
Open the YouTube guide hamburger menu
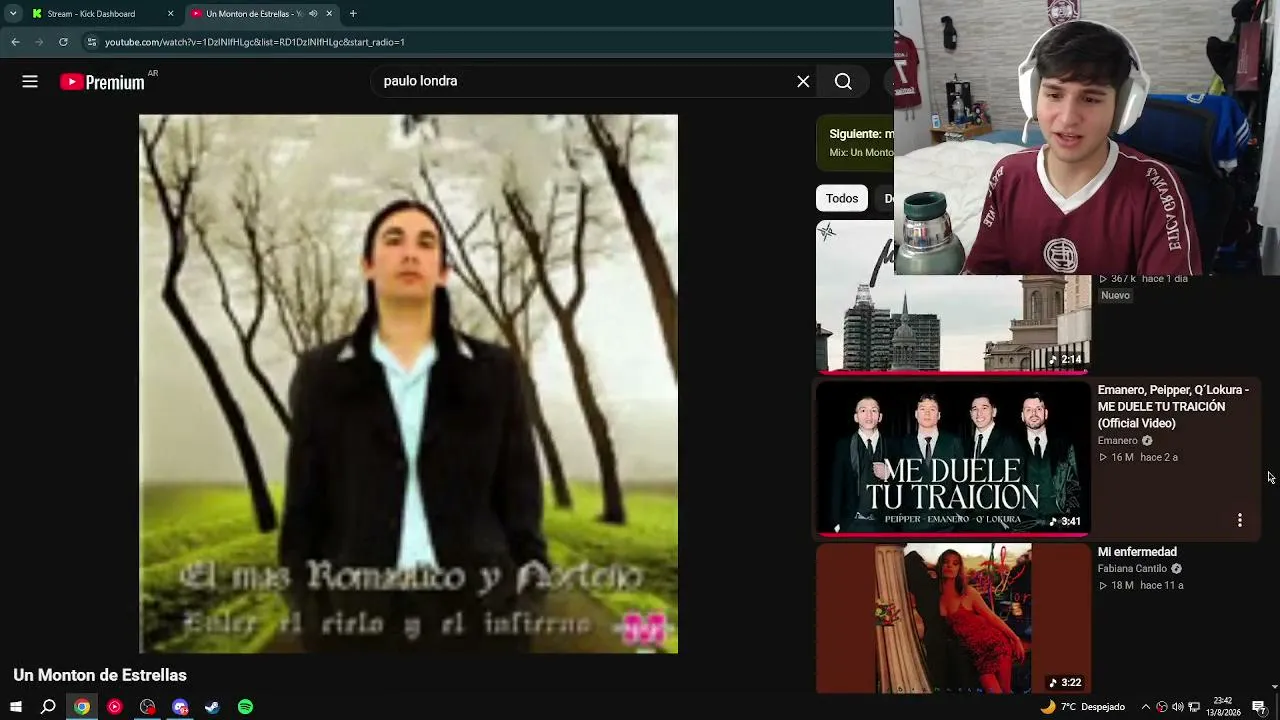click(30, 82)
